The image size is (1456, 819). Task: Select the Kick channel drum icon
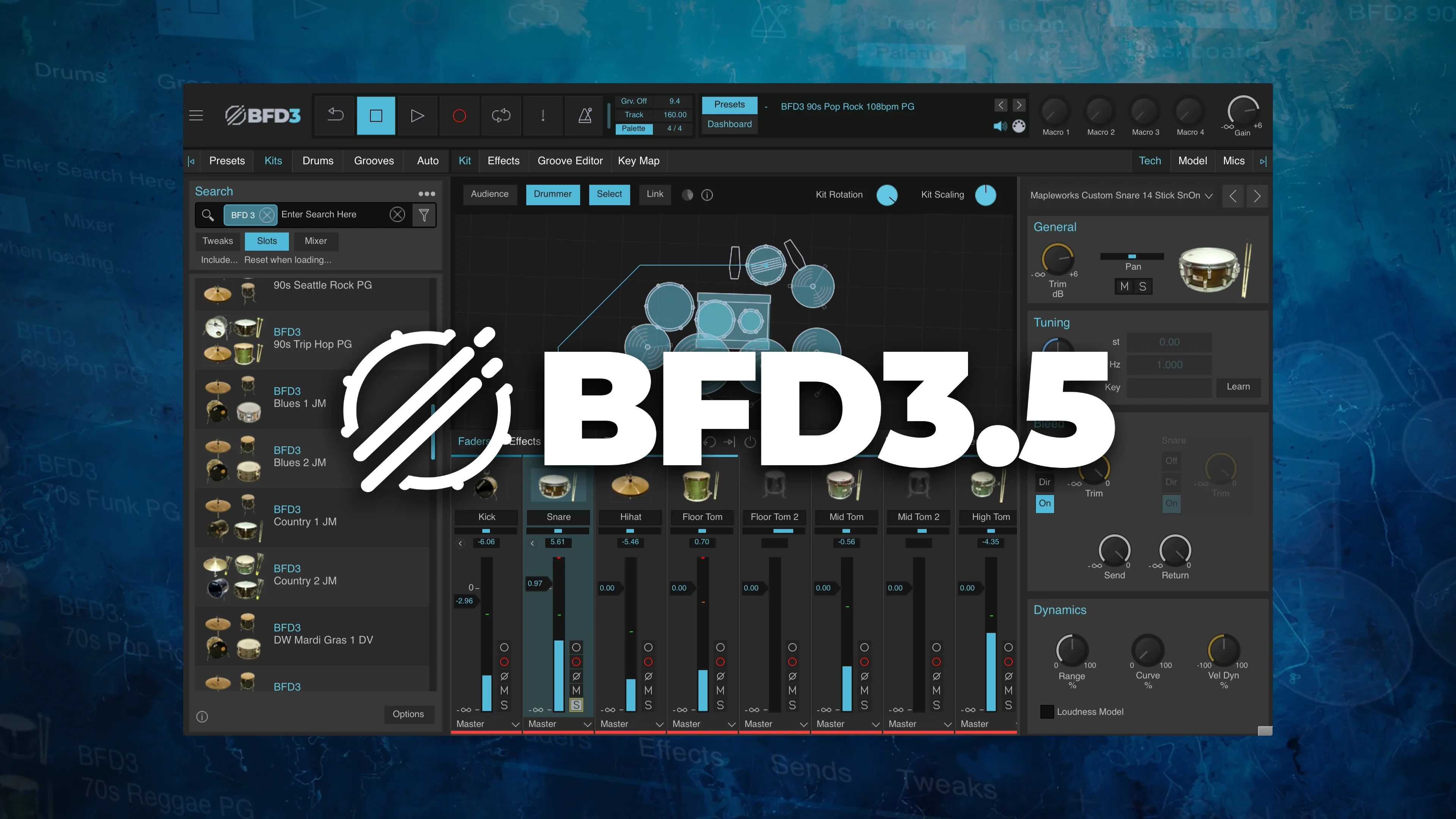(486, 486)
